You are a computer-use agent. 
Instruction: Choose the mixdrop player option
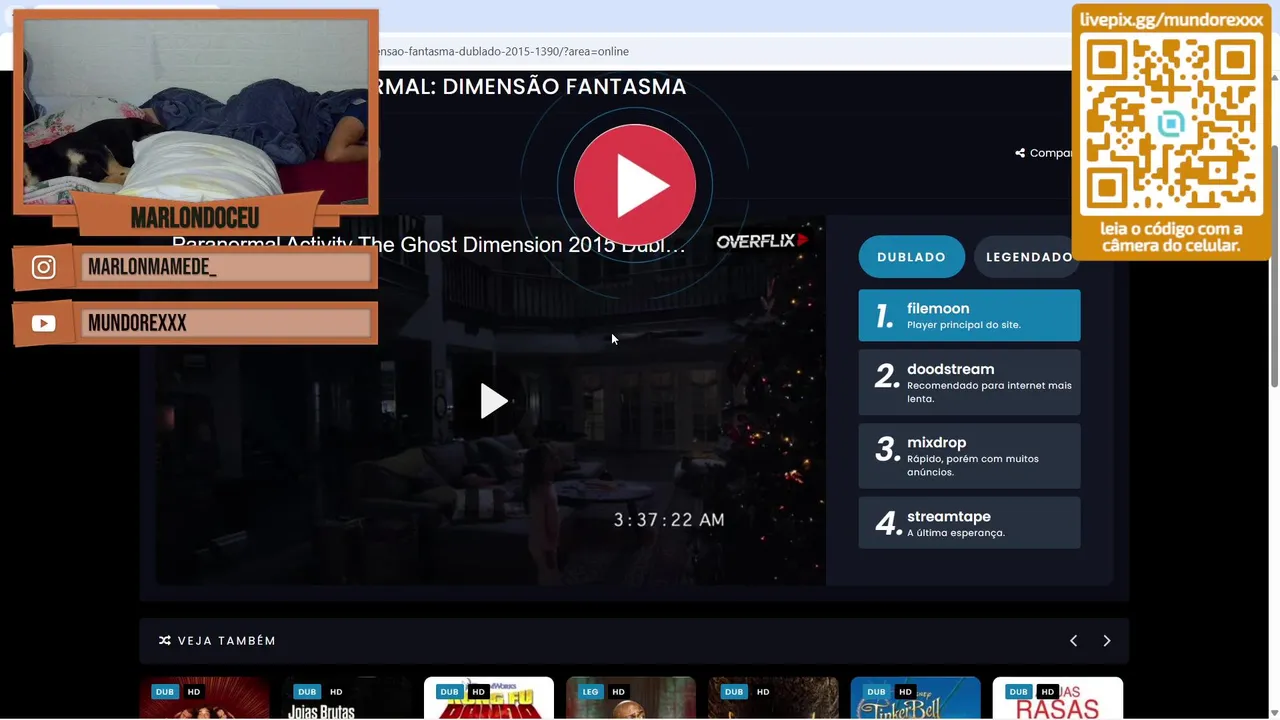tap(969, 456)
